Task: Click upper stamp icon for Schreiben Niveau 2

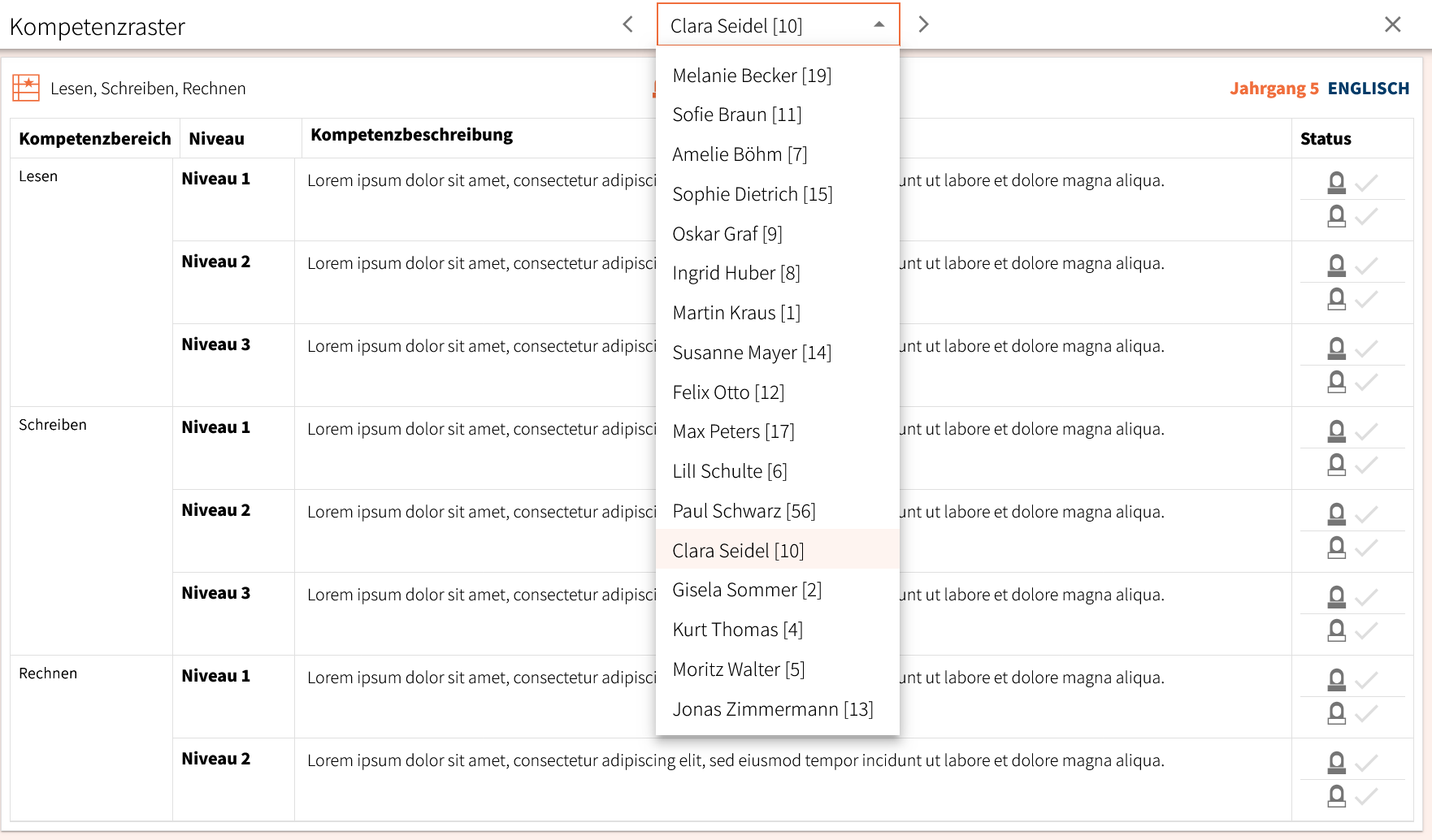Action: (x=1336, y=513)
